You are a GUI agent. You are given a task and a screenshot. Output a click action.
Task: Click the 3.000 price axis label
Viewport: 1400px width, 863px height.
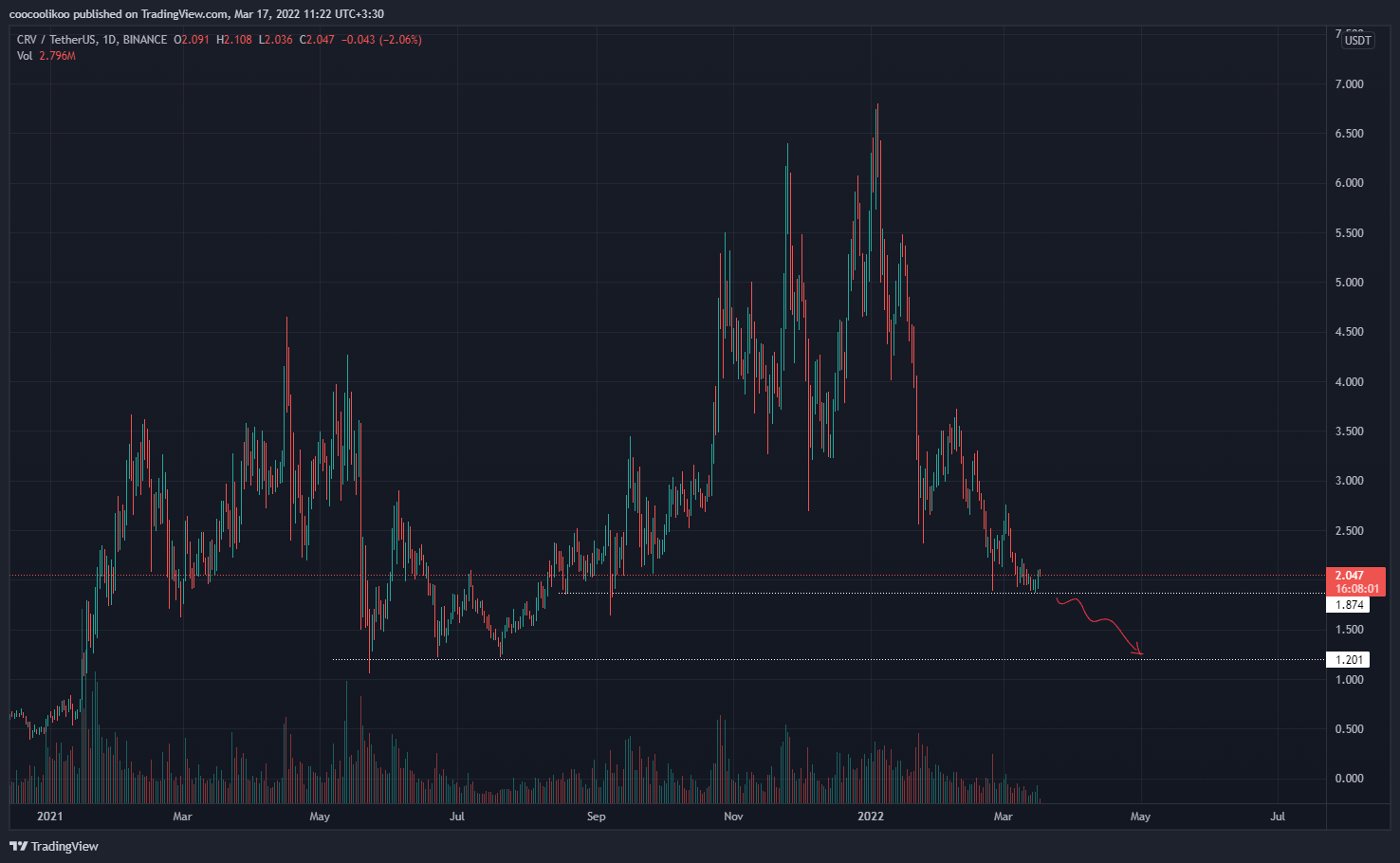coord(1349,481)
